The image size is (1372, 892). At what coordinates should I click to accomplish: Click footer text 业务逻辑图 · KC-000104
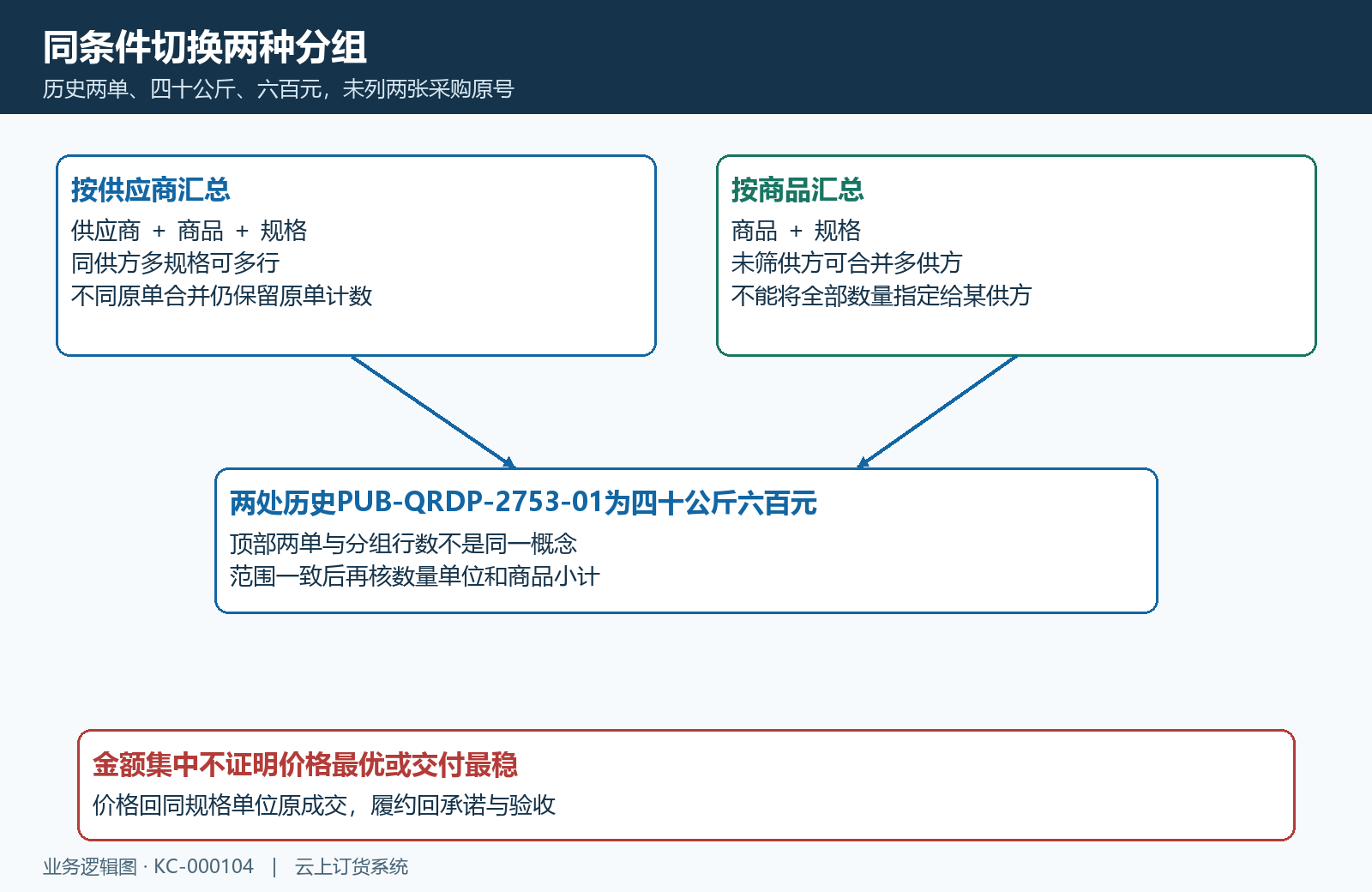click(x=148, y=867)
